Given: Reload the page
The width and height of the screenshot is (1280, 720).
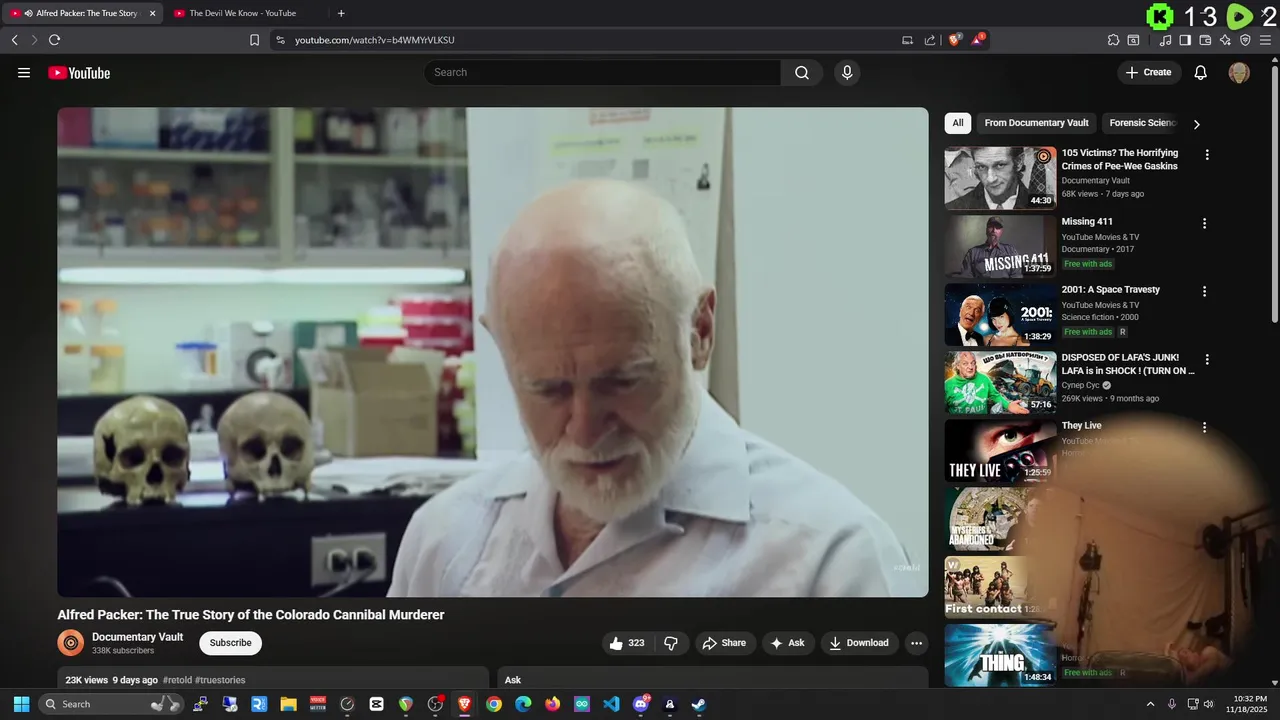Looking at the screenshot, I should click(54, 40).
